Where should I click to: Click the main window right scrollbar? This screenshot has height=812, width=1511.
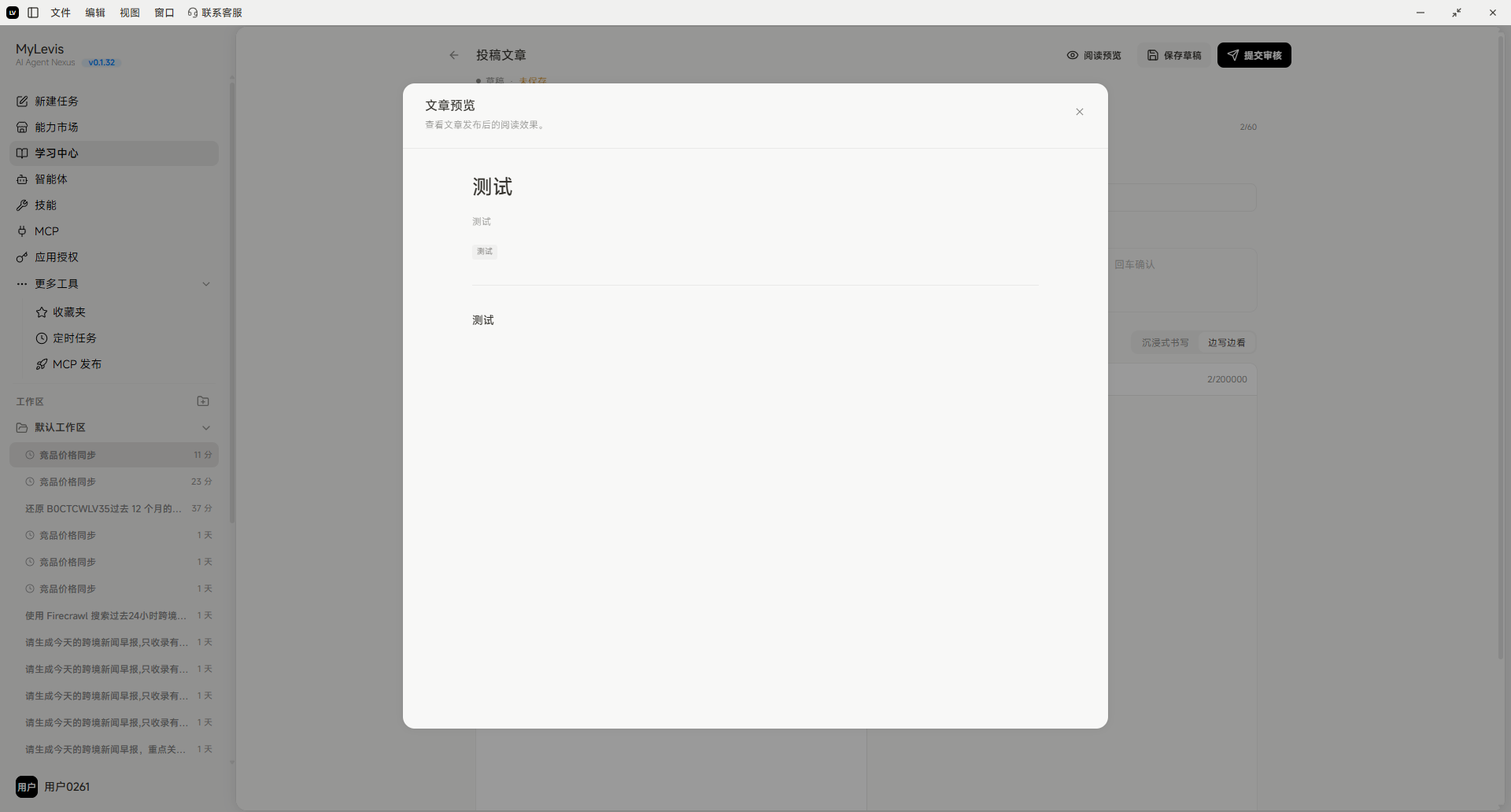click(x=1502, y=346)
